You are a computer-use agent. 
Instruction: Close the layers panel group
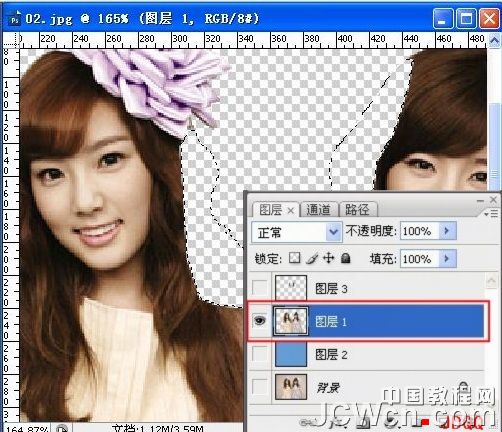pyautogui.click(x=493, y=200)
